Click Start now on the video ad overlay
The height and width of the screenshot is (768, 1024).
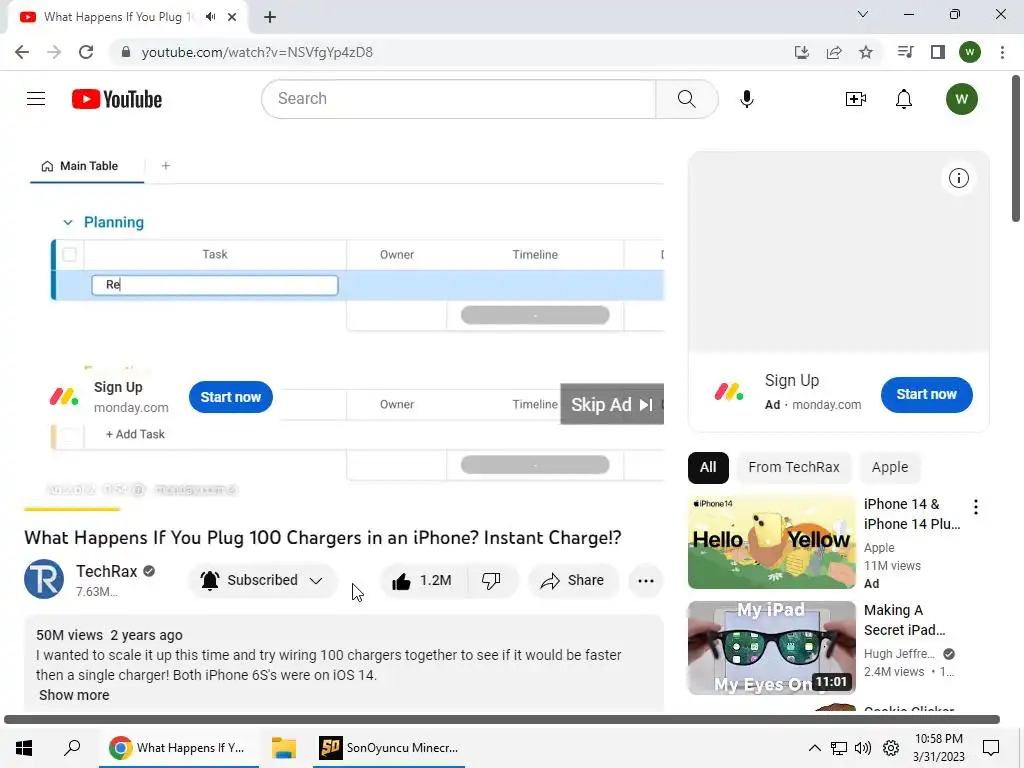[x=231, y=397]
